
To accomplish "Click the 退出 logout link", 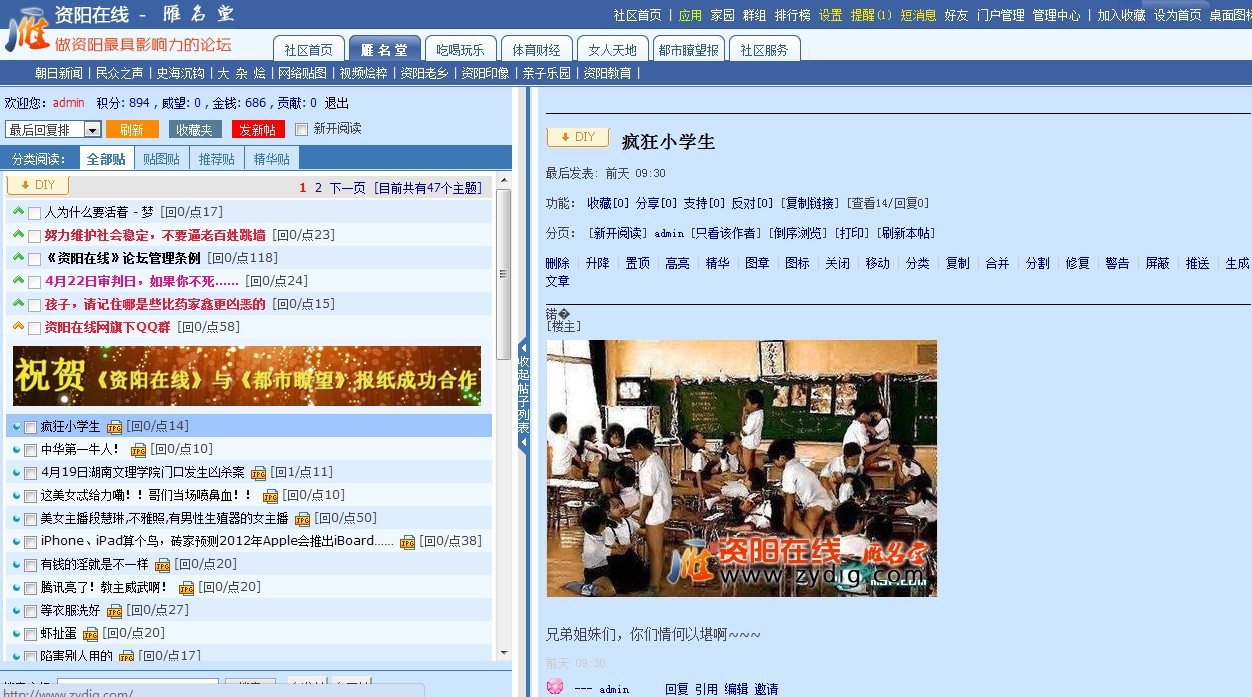I will 337,103.
